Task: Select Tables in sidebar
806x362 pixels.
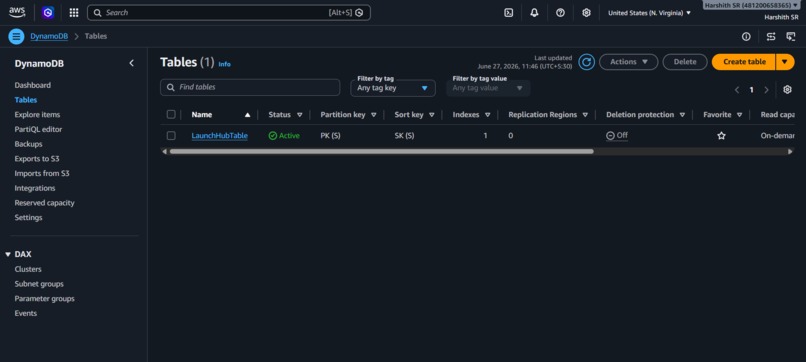Action: pos(26,100)
